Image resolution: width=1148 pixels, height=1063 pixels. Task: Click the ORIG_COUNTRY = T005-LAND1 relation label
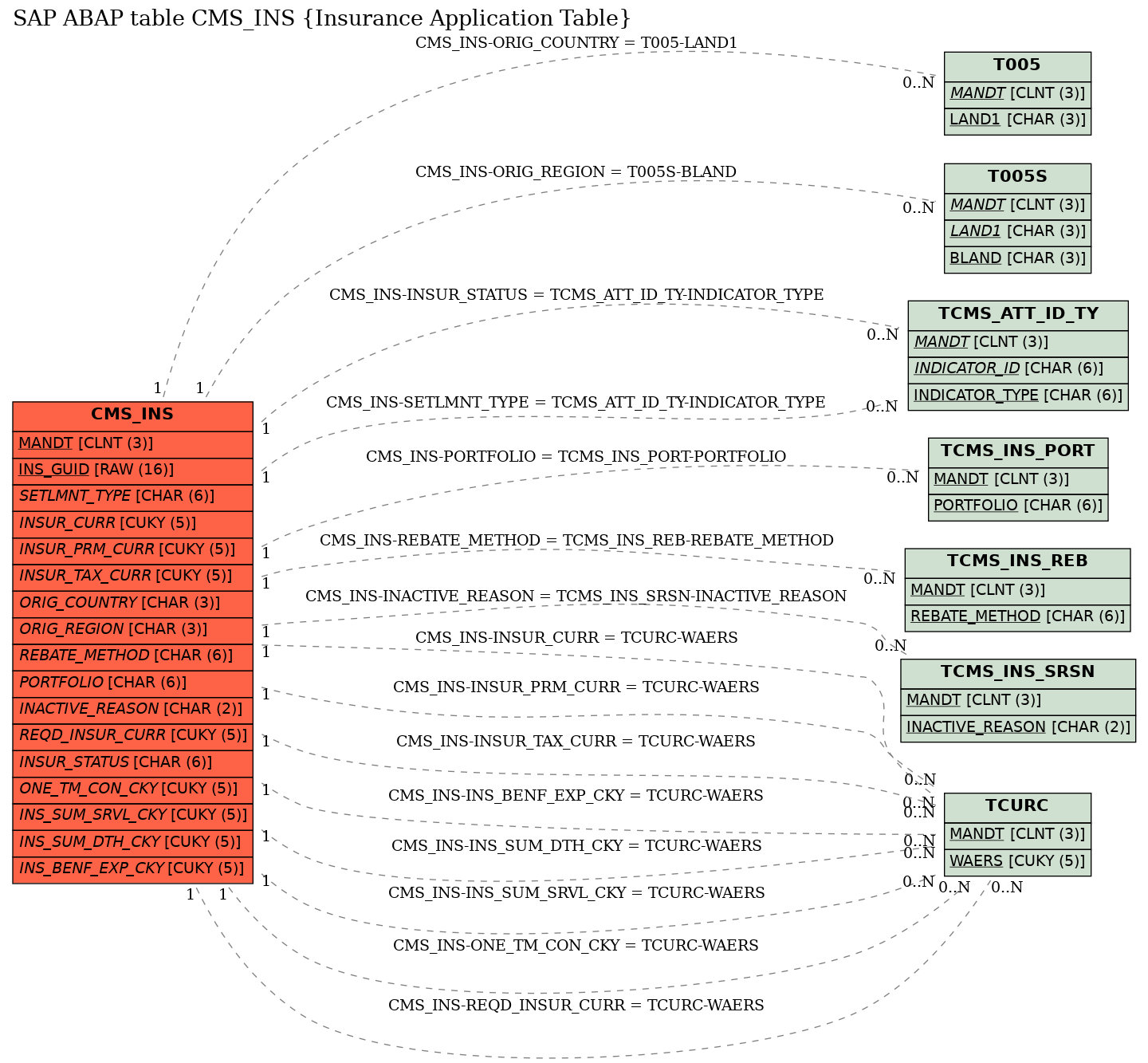click(x=577, y=43)
